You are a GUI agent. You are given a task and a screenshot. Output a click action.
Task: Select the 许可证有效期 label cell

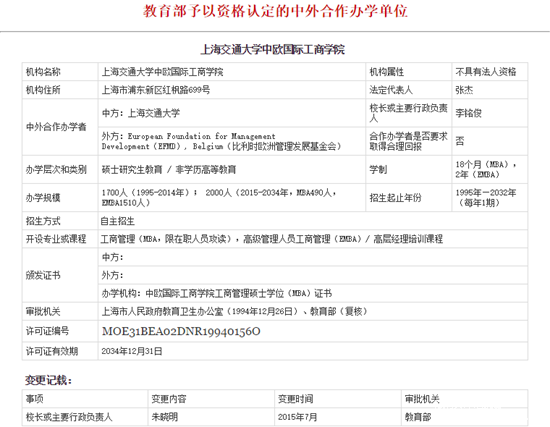pyautogui.click(x=60, y=351)
